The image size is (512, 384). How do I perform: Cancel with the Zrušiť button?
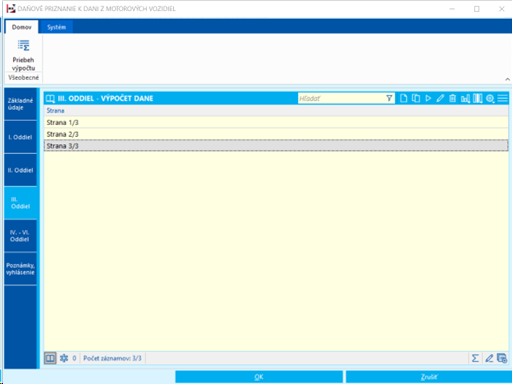coord(429,377)
